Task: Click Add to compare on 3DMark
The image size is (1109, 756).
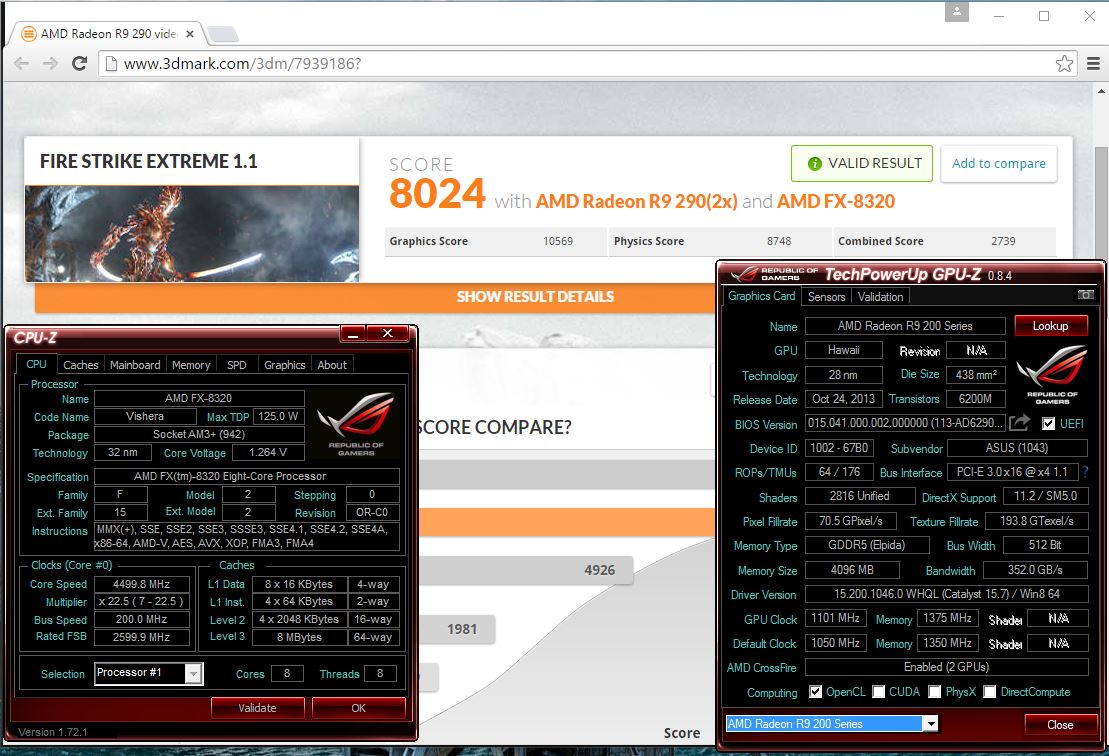Action: [x=999, y=163]
